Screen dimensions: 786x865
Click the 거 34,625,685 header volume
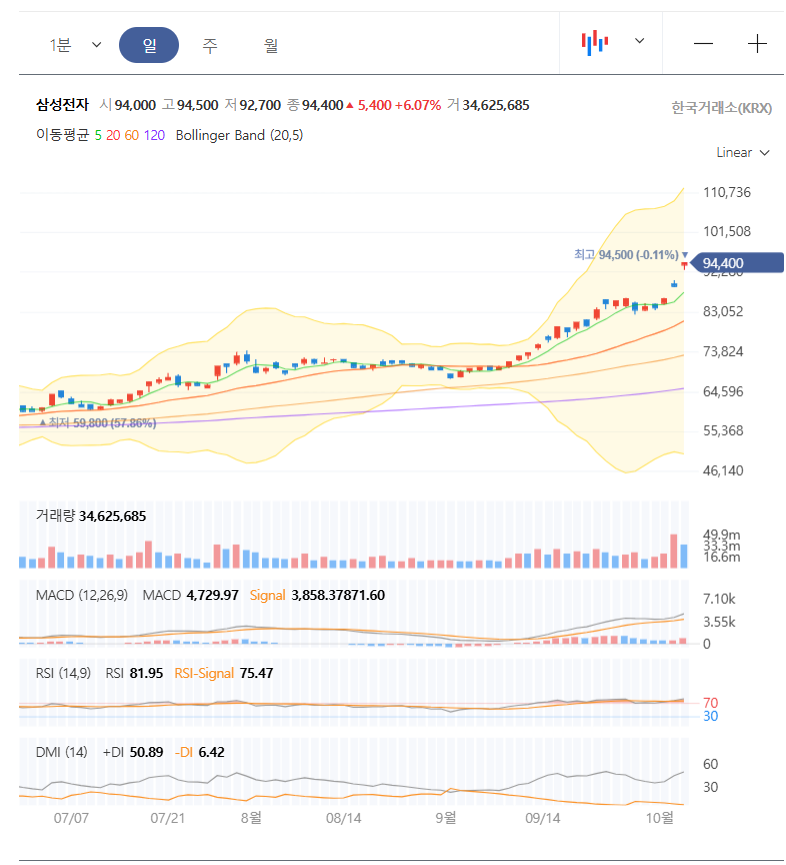click(x=488, y=105)
